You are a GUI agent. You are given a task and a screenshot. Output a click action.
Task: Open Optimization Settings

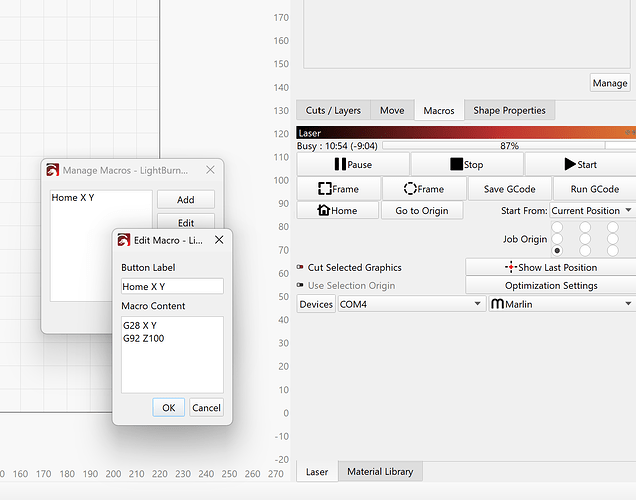coord(551,285)
